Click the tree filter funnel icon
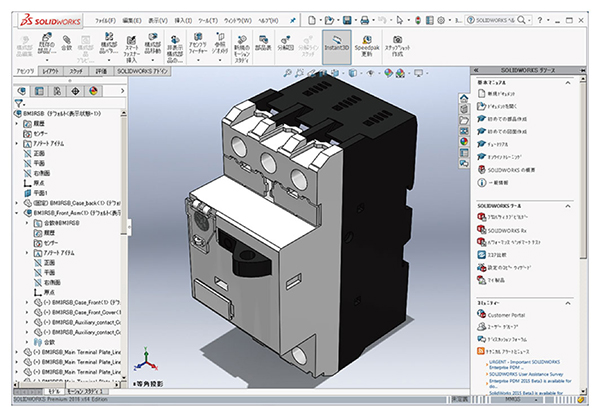The width and height of the screenshot is (600, 417). click(x=19, y=103)
